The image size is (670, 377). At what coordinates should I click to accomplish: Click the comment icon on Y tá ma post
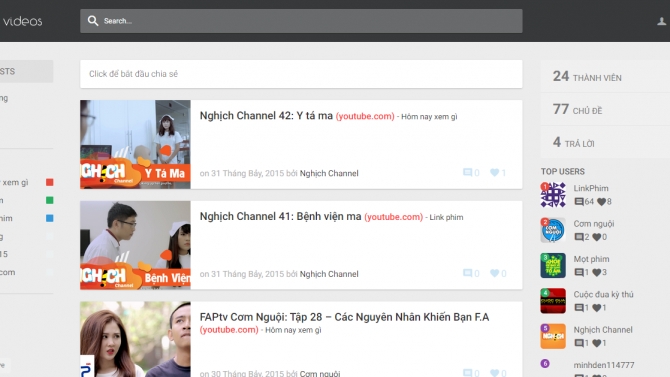pos(467,172)
